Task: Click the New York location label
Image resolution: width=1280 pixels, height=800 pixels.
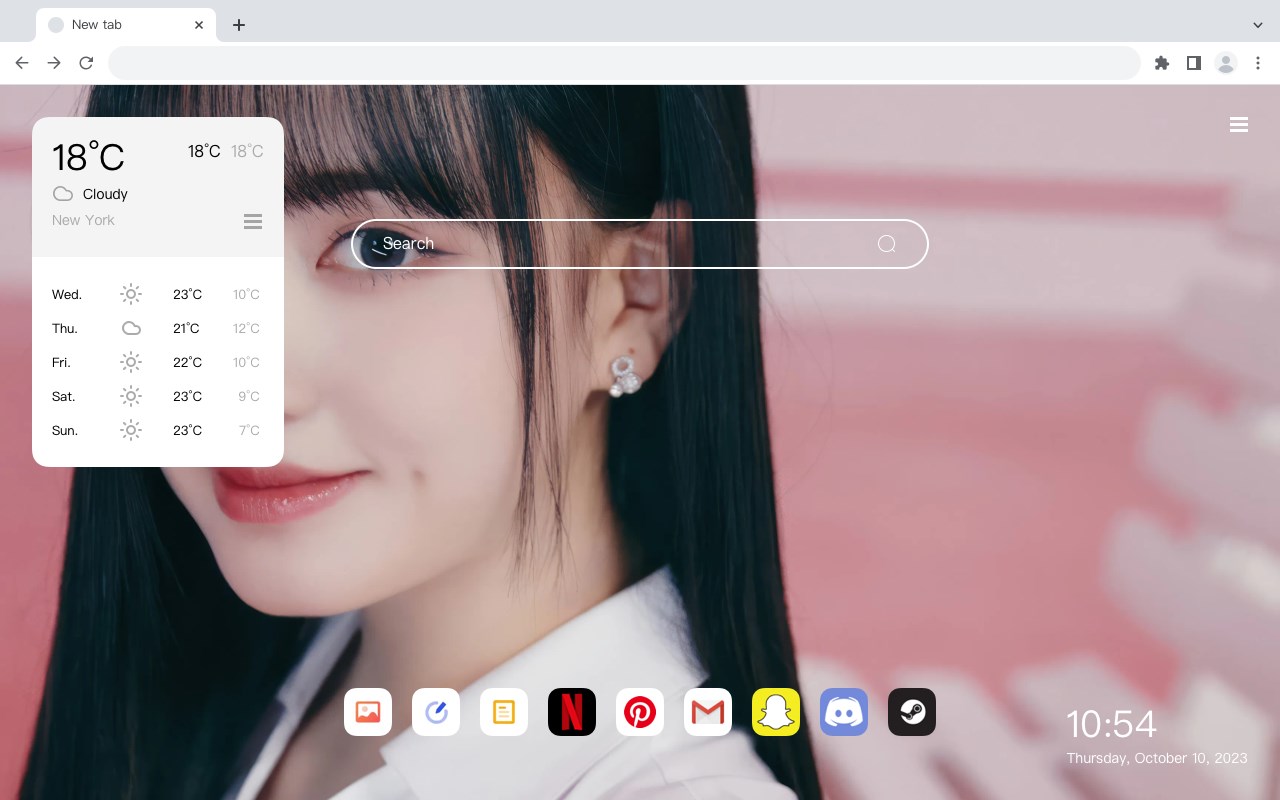Action: (83, 220)
